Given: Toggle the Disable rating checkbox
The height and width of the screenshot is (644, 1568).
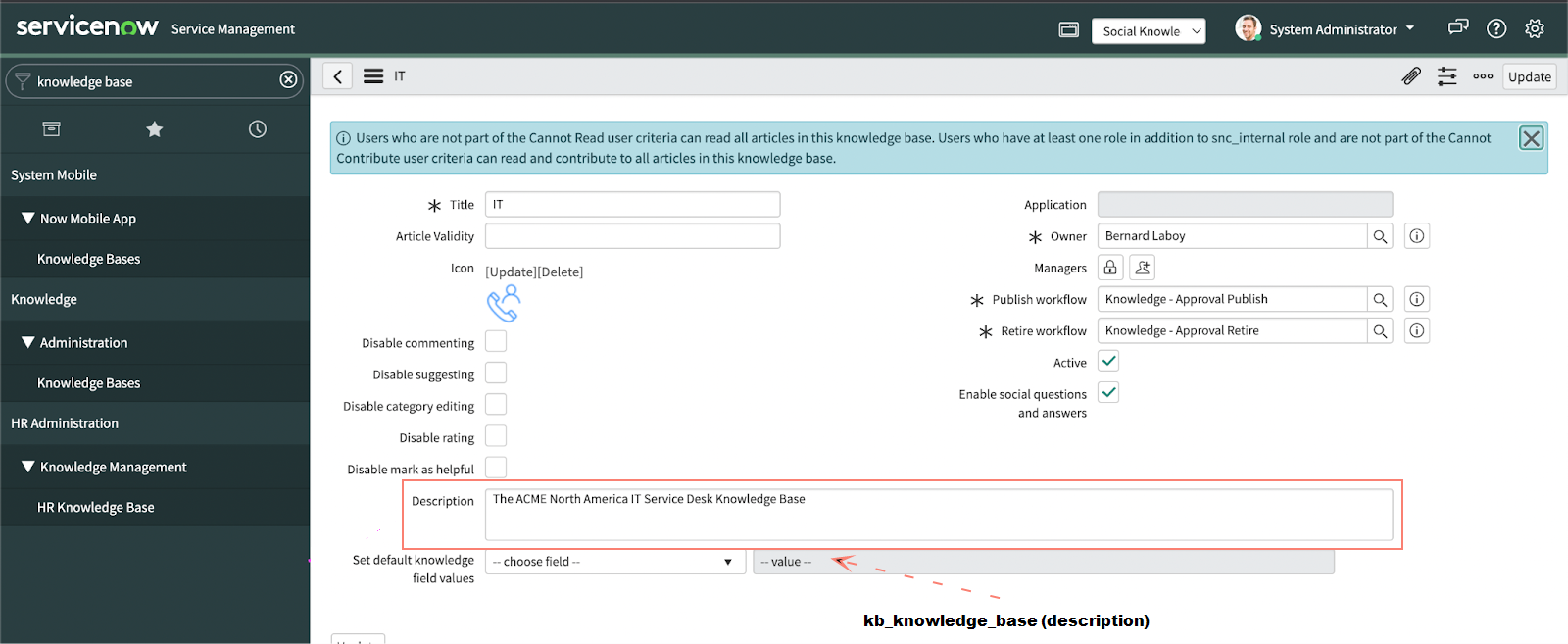Looking at the screenshot, I should [496, 436].
